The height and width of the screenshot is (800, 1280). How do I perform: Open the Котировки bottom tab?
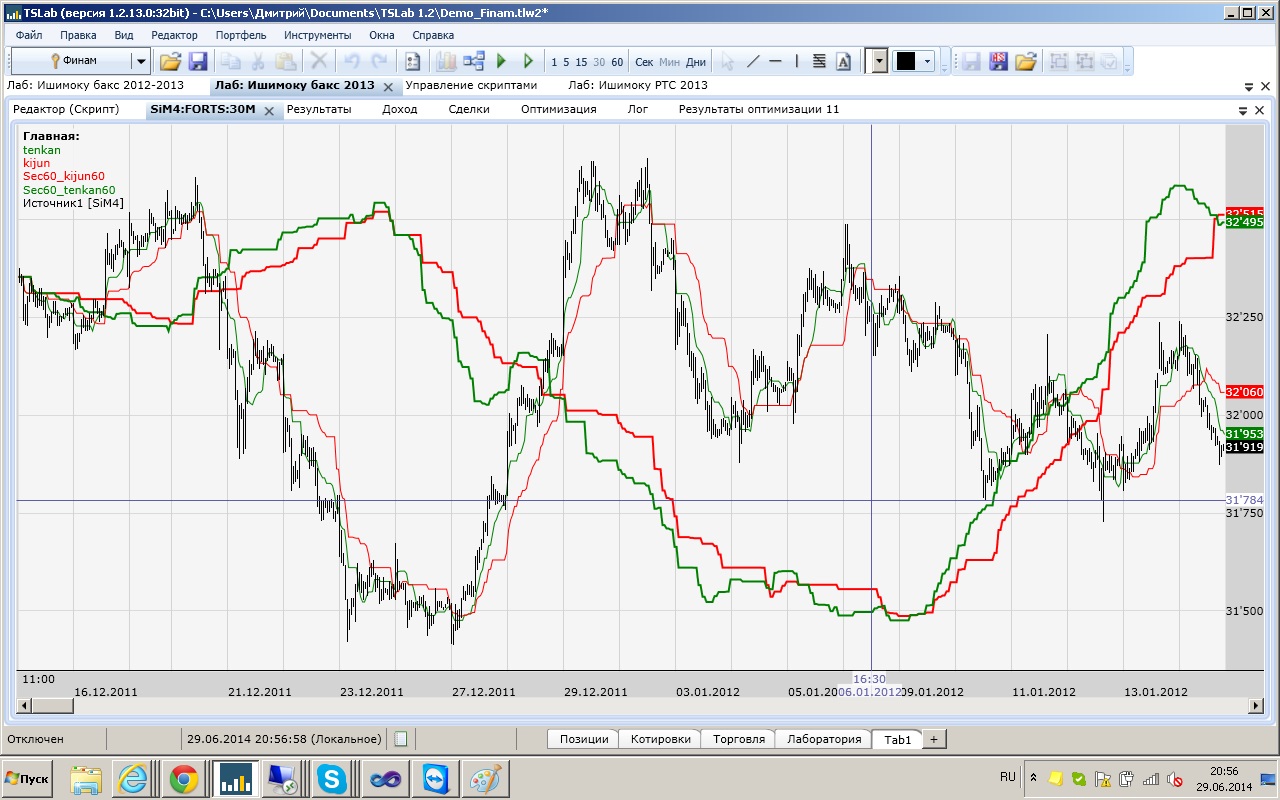[660, 739]
